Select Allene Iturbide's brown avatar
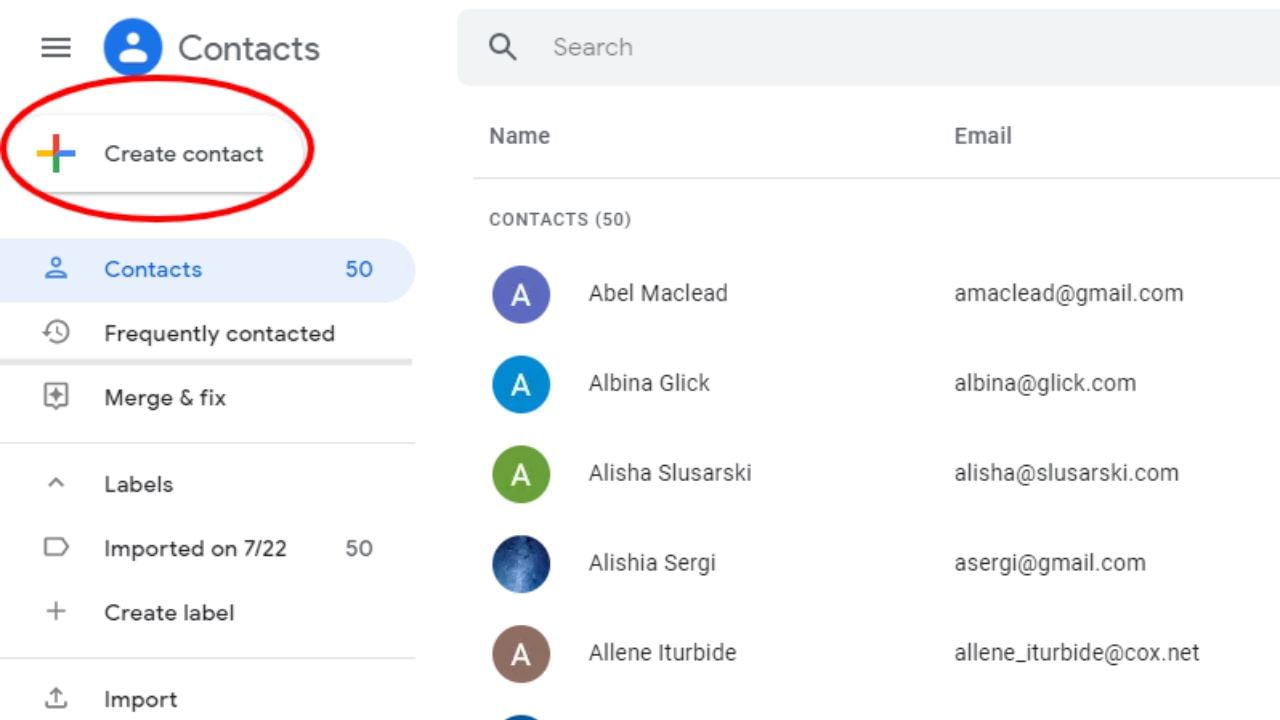 point(521,654)
